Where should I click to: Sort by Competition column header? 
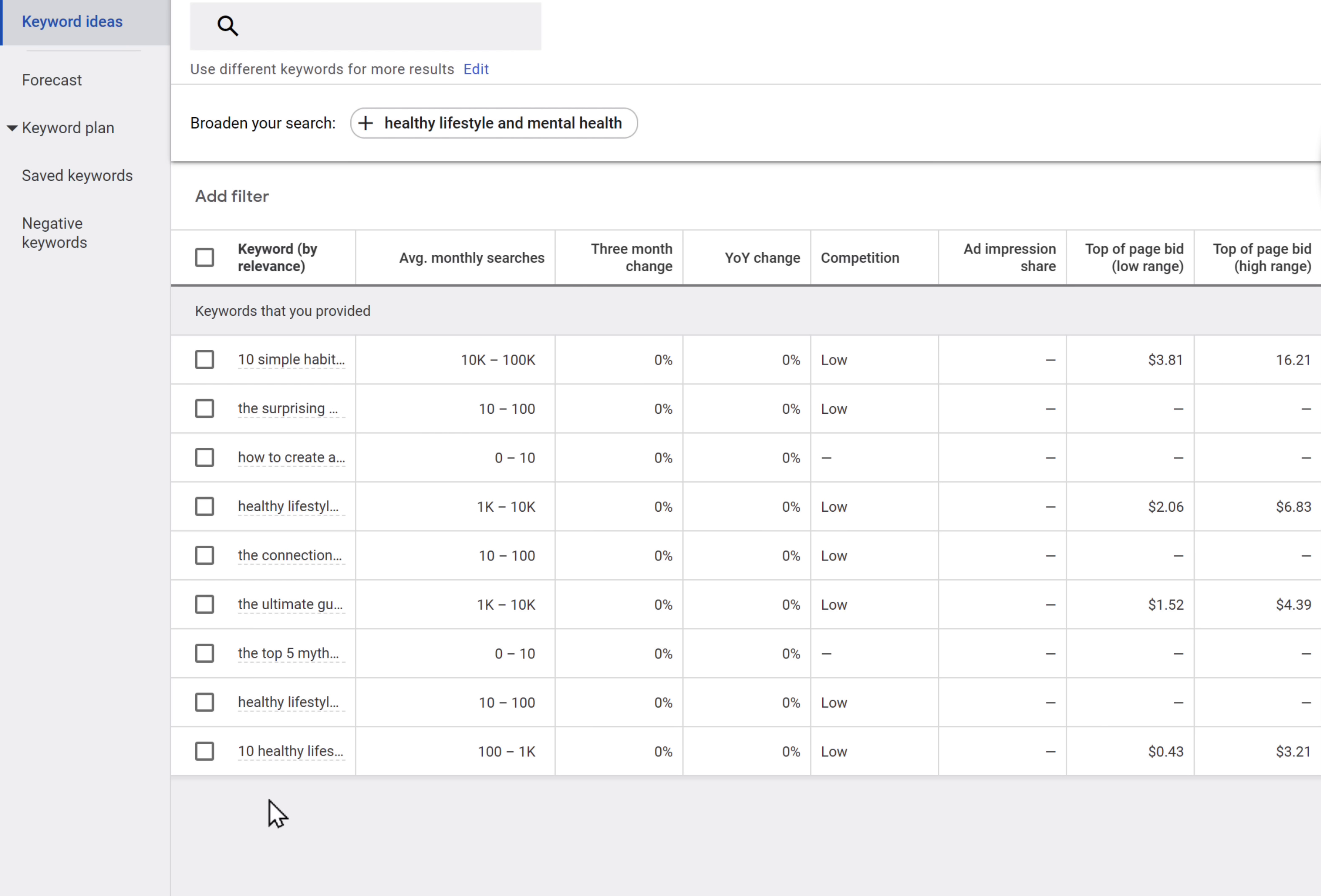pyautogui.click(x=860, y=258)
